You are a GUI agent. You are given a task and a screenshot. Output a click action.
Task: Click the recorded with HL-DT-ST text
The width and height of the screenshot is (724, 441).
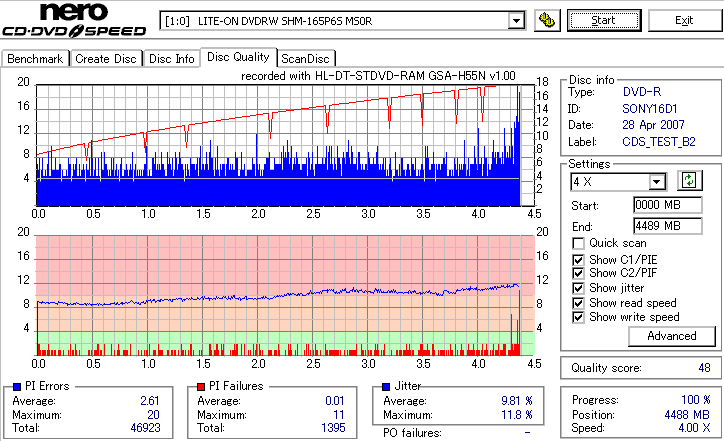pos(378,76)
